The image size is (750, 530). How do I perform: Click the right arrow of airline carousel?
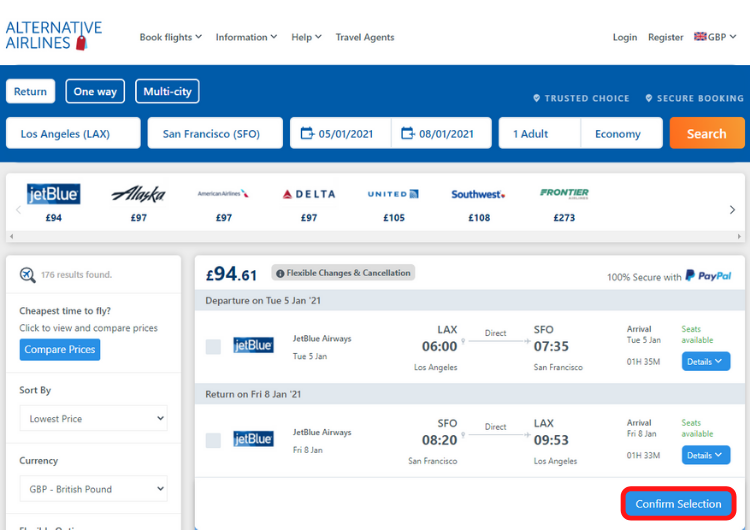pyautogui.click(x=732, y=210)
